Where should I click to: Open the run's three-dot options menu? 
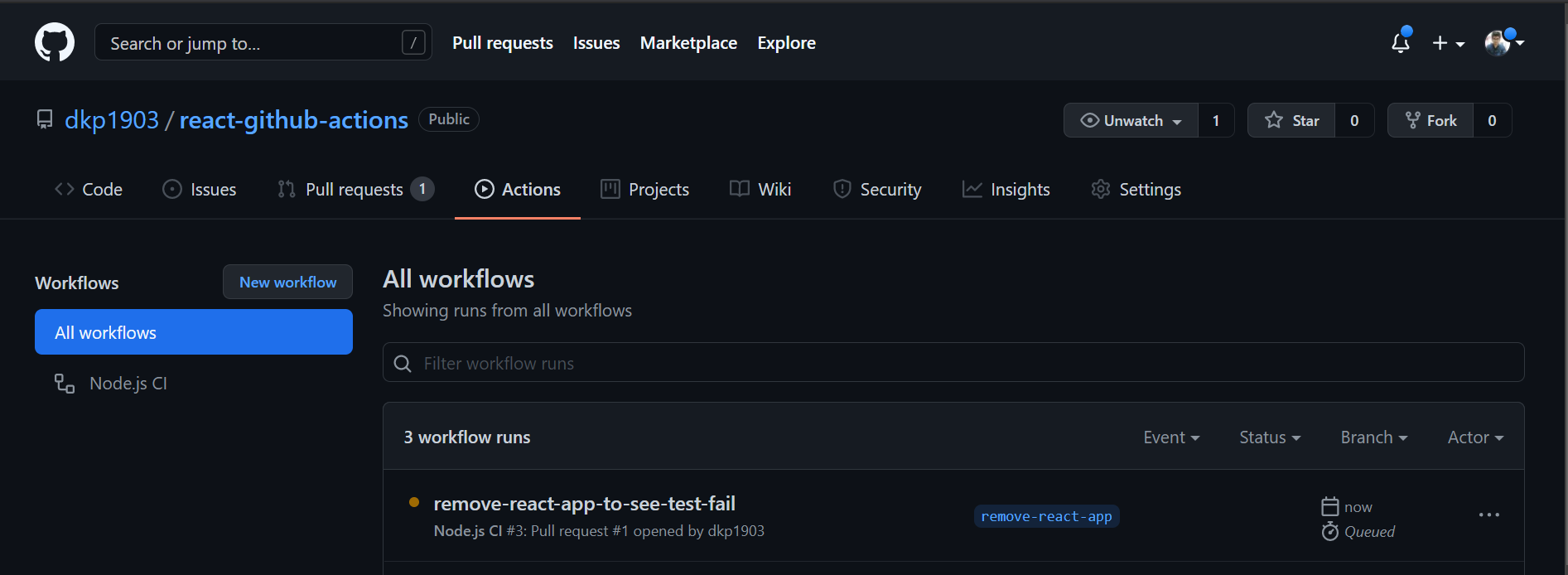(1489, 515)
